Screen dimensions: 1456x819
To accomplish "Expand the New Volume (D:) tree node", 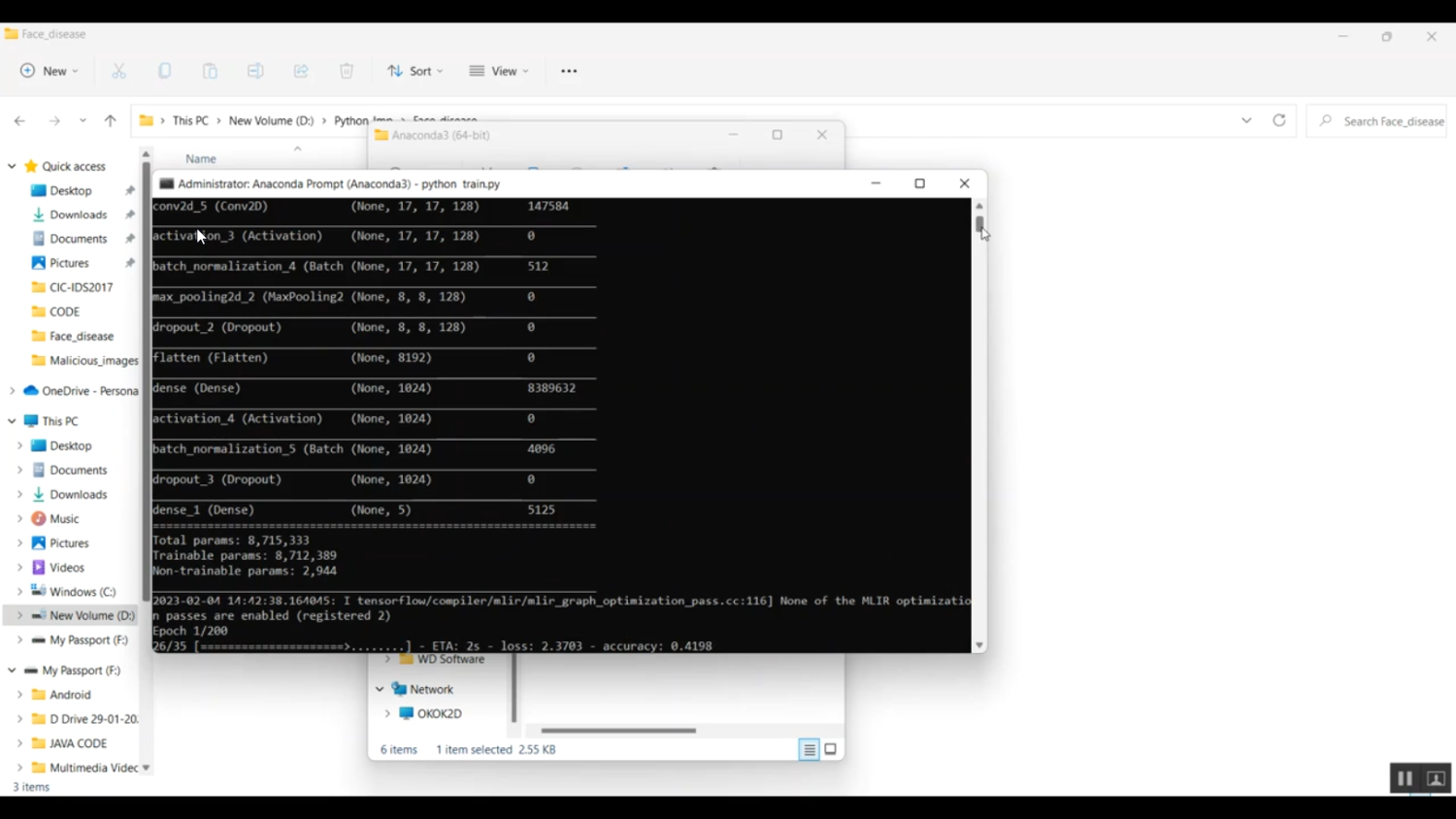I will (19, 615).
